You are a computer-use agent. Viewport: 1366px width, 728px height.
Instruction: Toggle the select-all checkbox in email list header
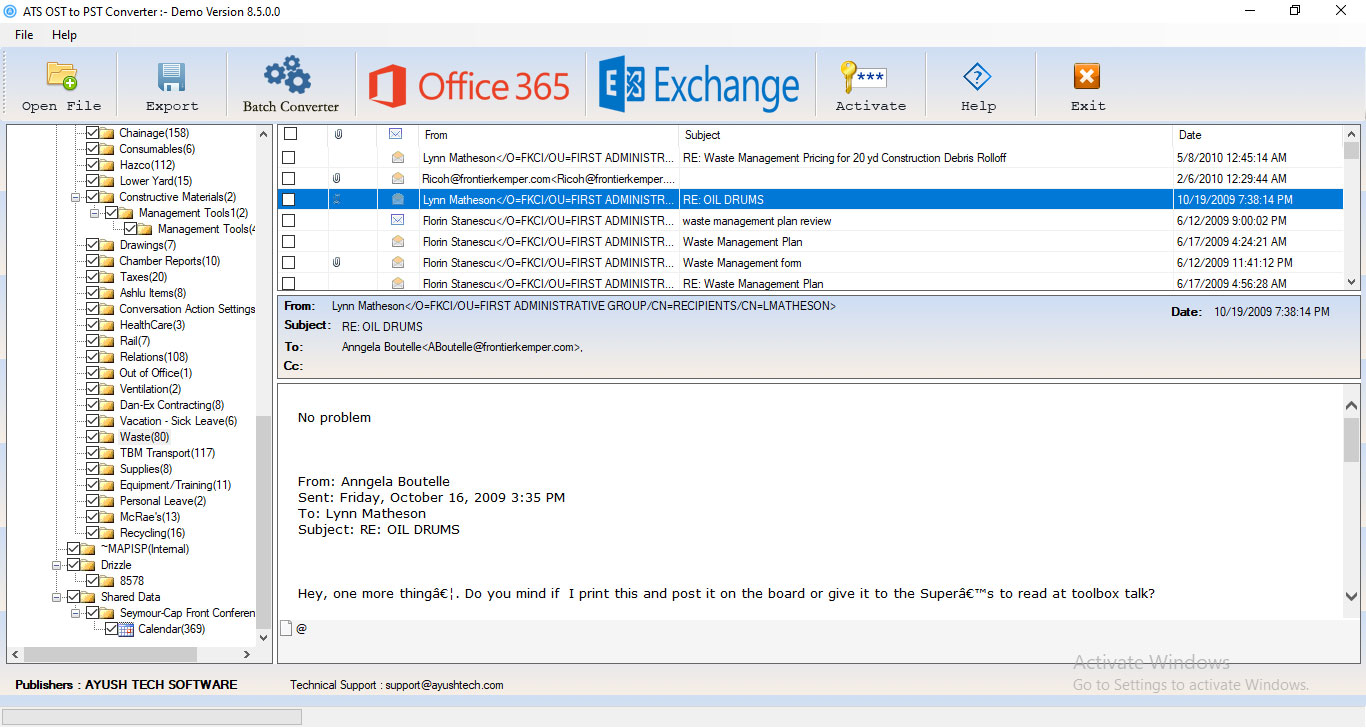[x=290, y=134]
